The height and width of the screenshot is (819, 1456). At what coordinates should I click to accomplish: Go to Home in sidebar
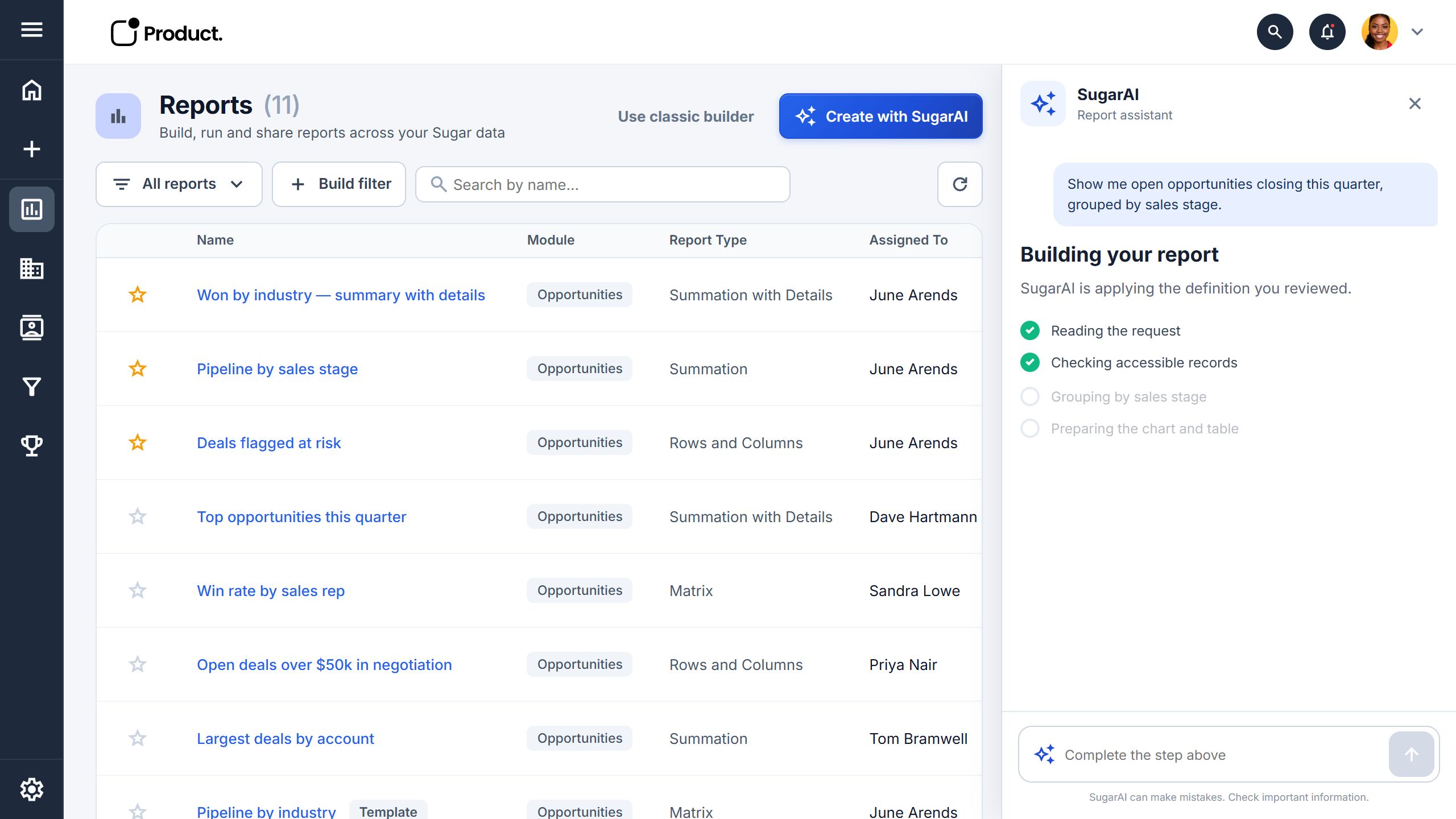tap(32, 90)
